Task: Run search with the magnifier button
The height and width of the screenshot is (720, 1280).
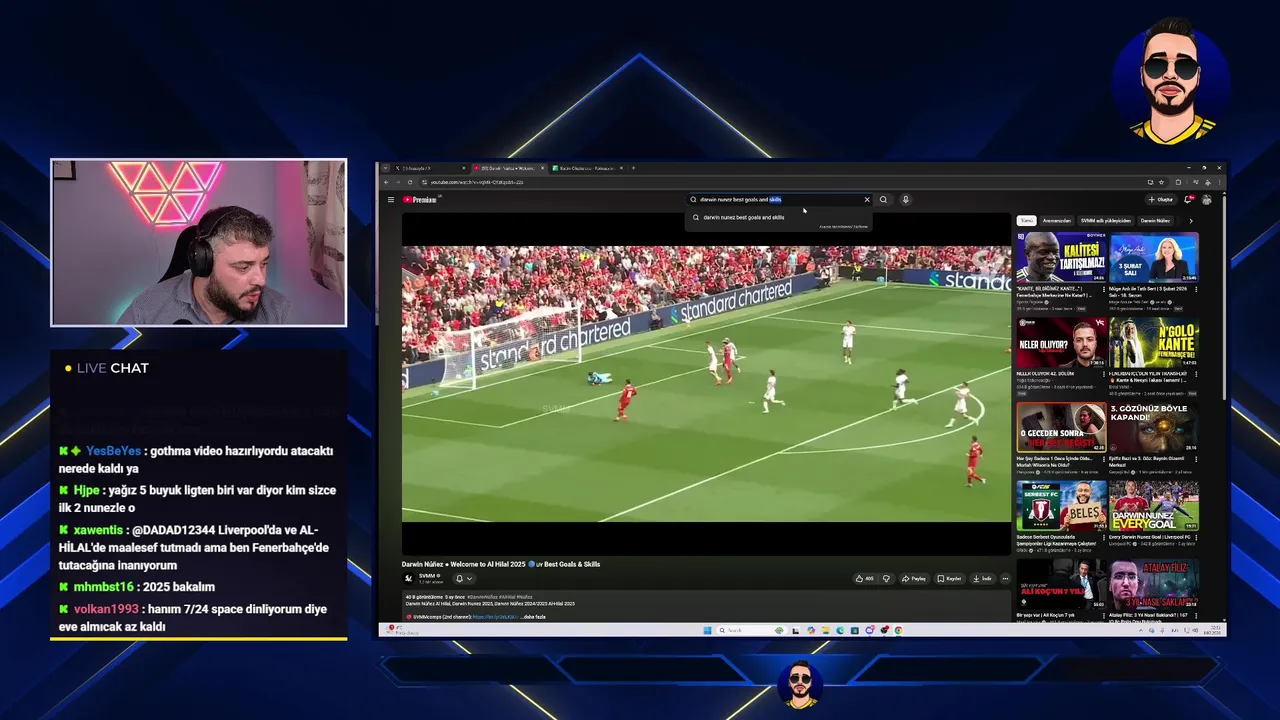Action: 883,200
